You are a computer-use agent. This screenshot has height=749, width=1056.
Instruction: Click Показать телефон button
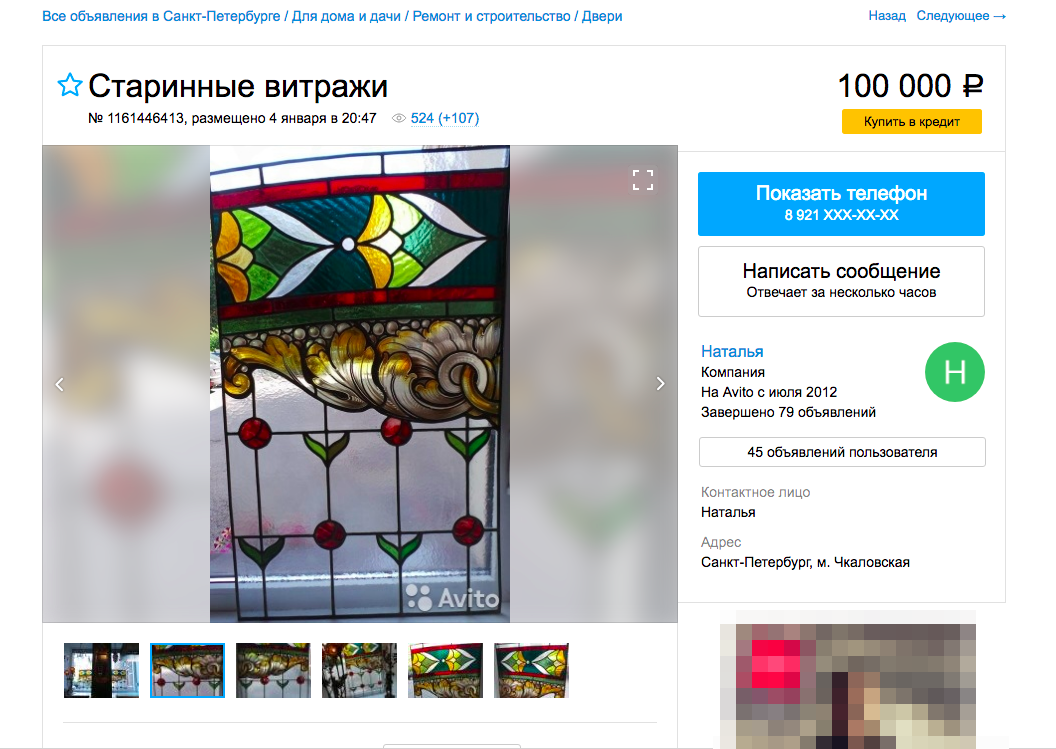[x=841, y=204]
